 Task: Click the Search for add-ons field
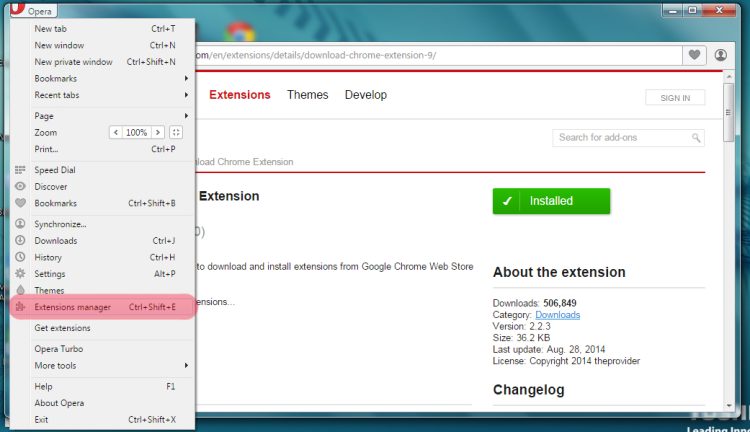pos(620,137)
